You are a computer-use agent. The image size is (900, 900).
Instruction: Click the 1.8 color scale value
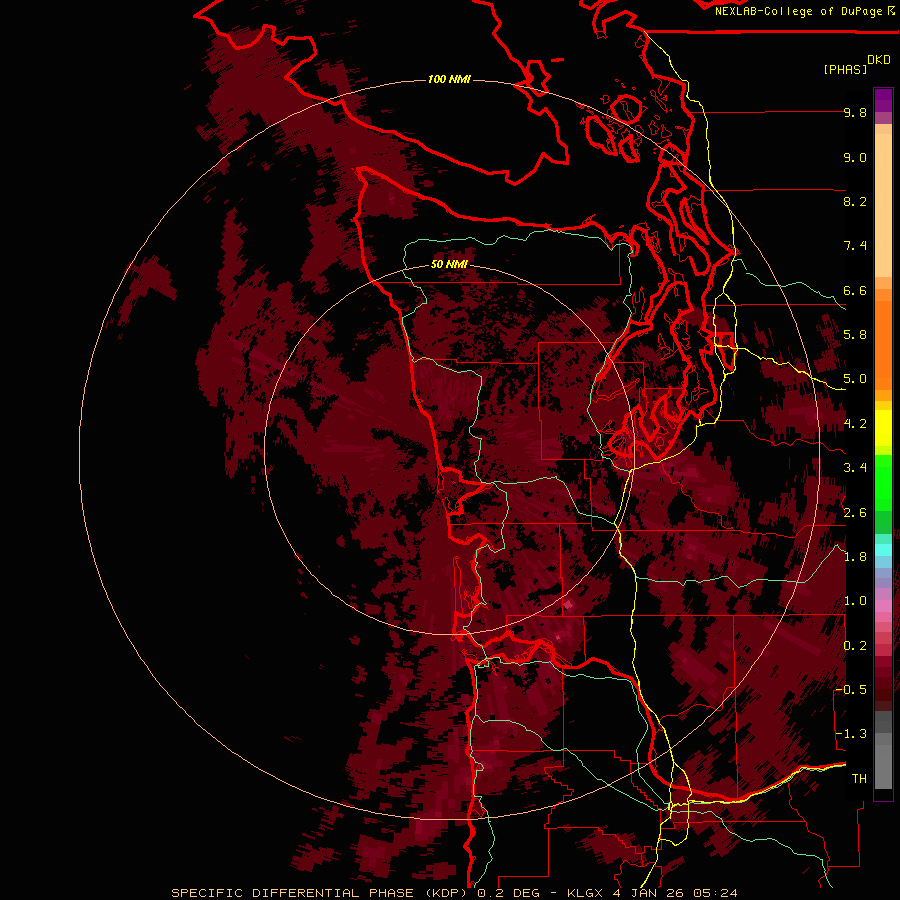click(855, 557)
